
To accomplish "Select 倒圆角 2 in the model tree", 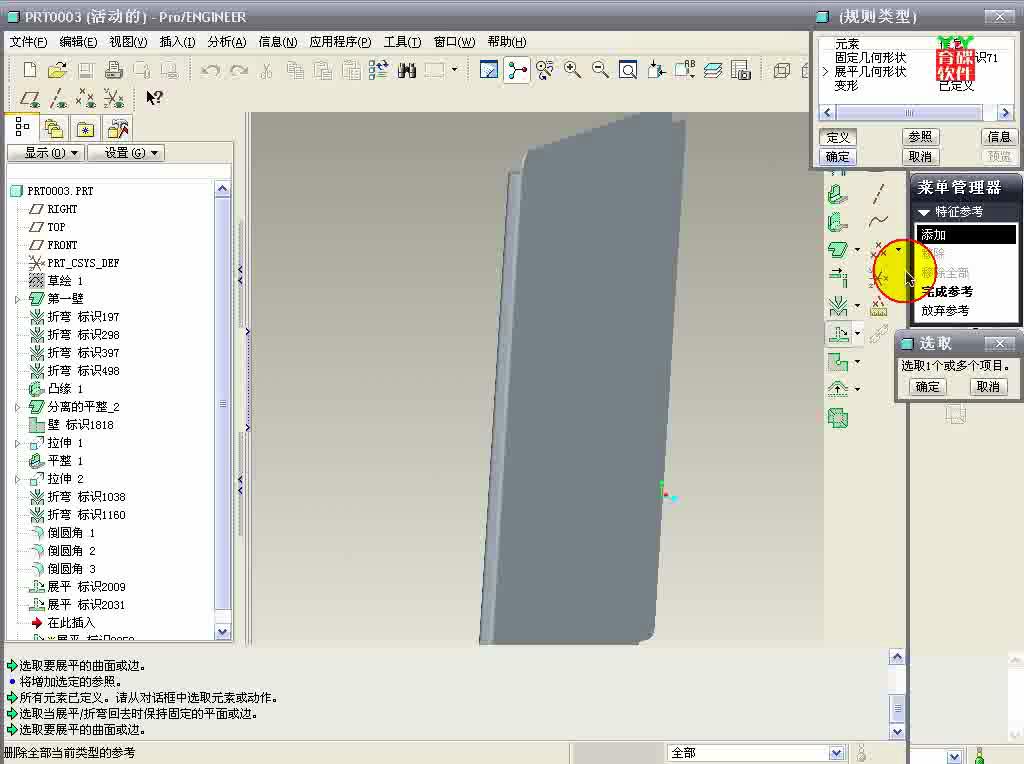I will pos(71,551).
